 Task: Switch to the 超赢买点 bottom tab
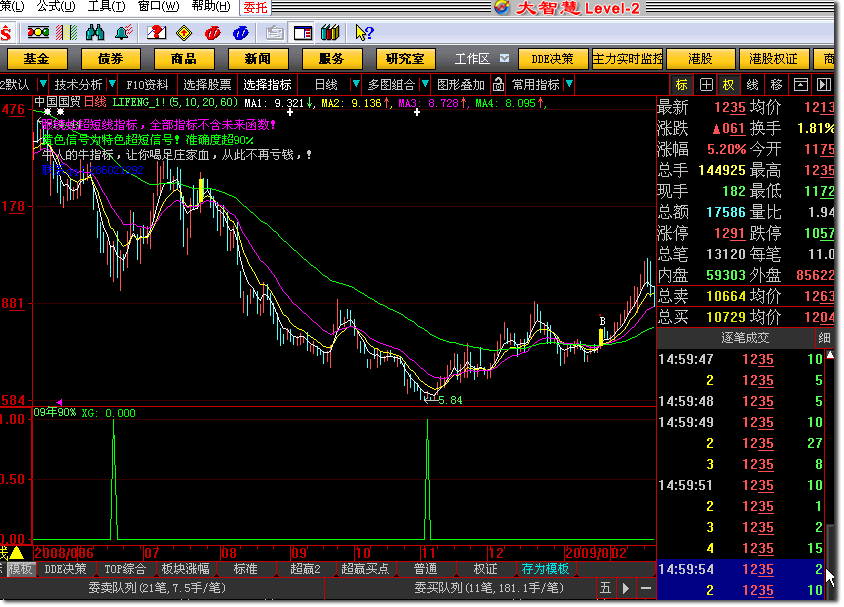(365, 569)
